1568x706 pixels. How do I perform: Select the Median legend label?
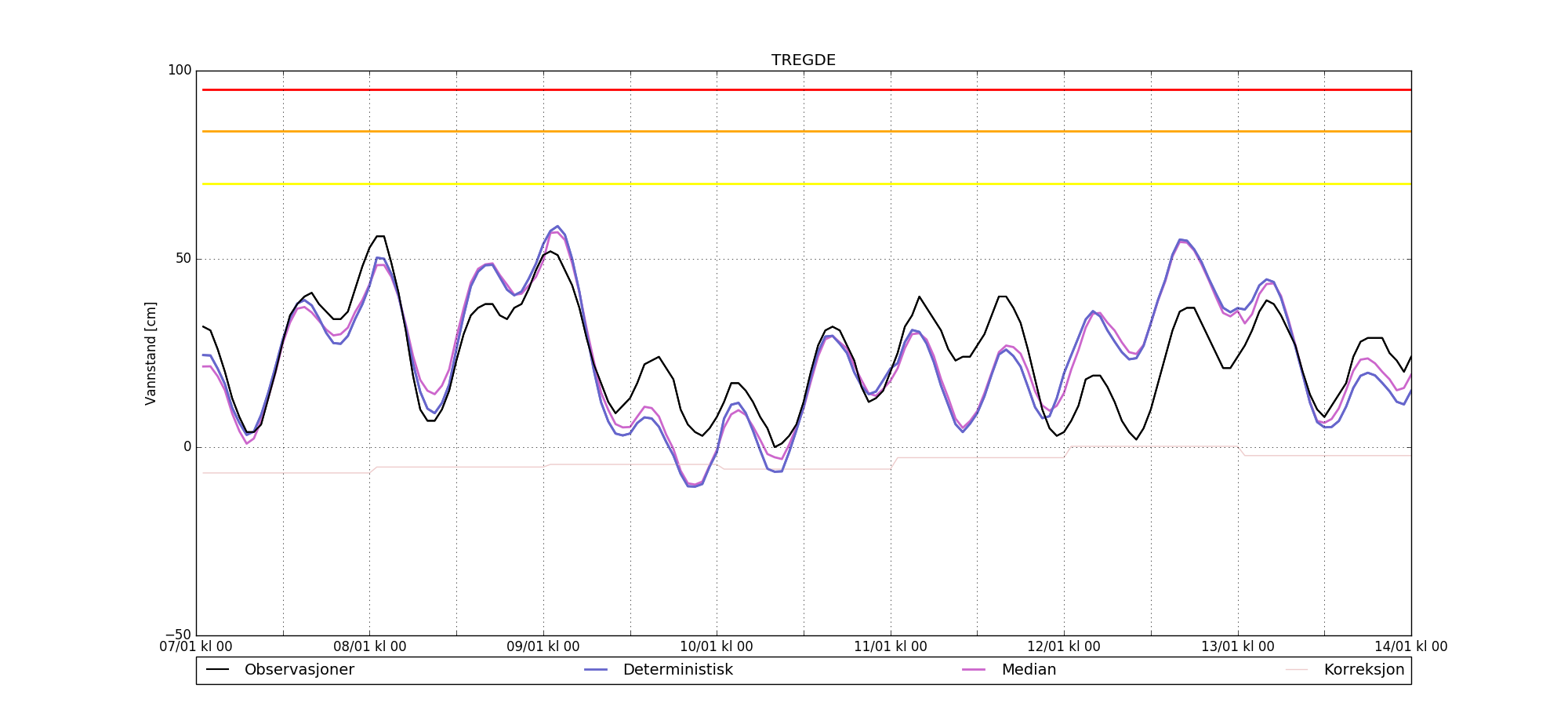pos(1029,670)
